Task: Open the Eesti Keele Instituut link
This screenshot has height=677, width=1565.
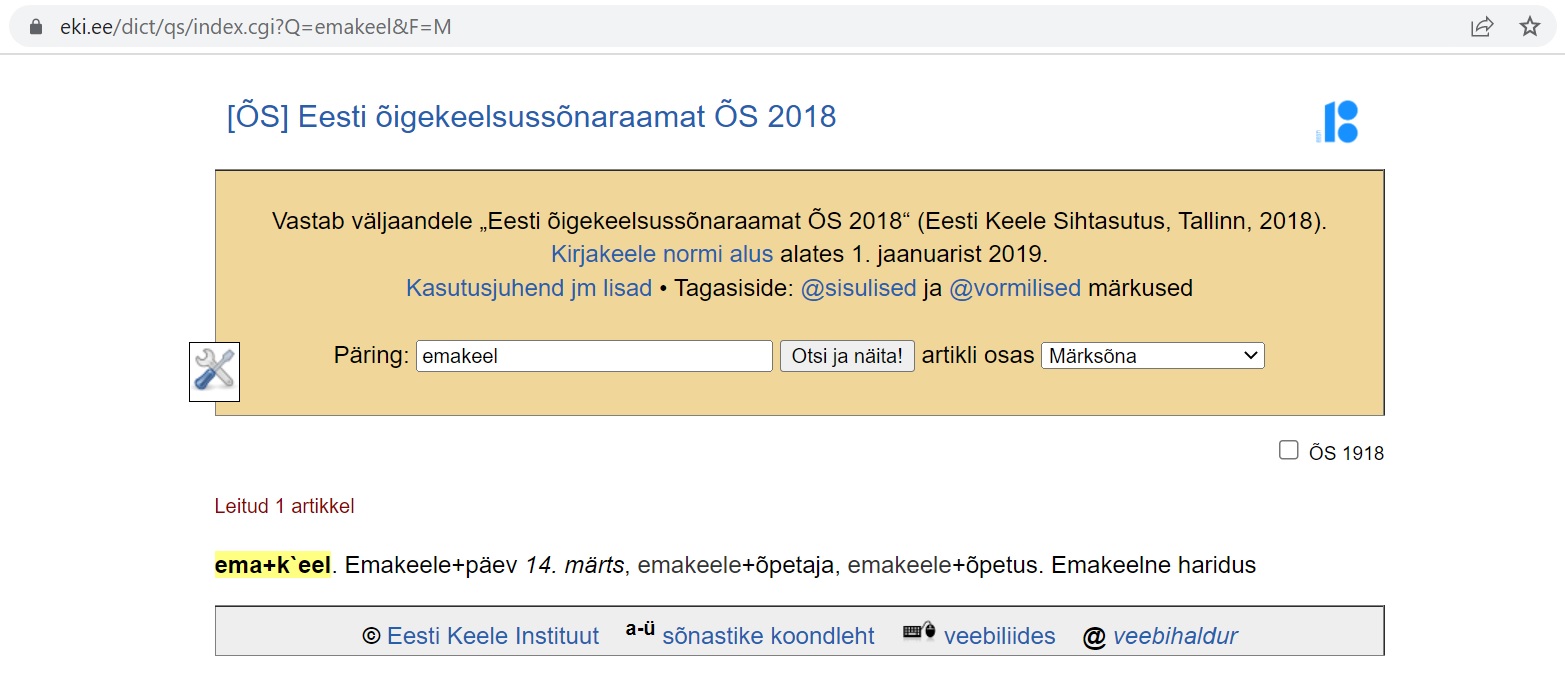Action: [492, 636]
